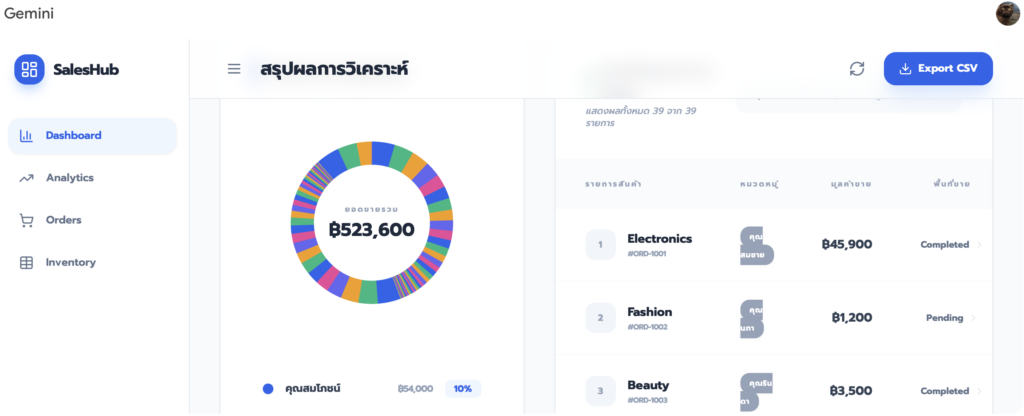
Task: Click the มูลค่าขาย column header
Action: tap(850, 184)
